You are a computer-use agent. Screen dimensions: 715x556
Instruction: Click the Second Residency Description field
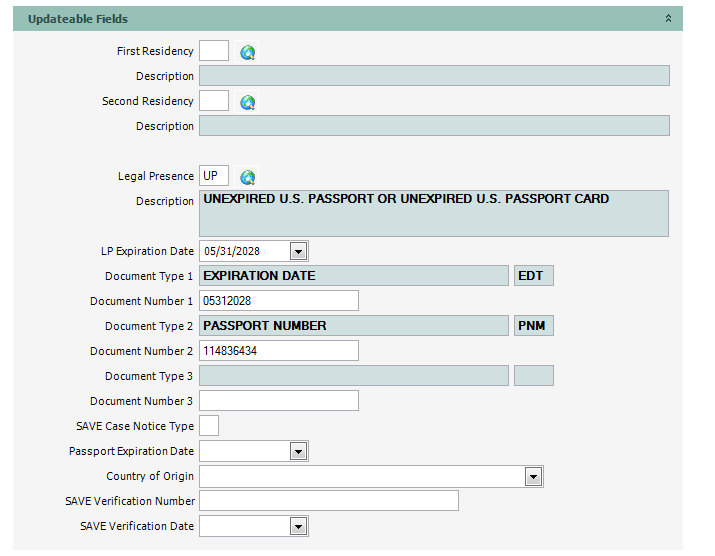[x=435, y=126]
